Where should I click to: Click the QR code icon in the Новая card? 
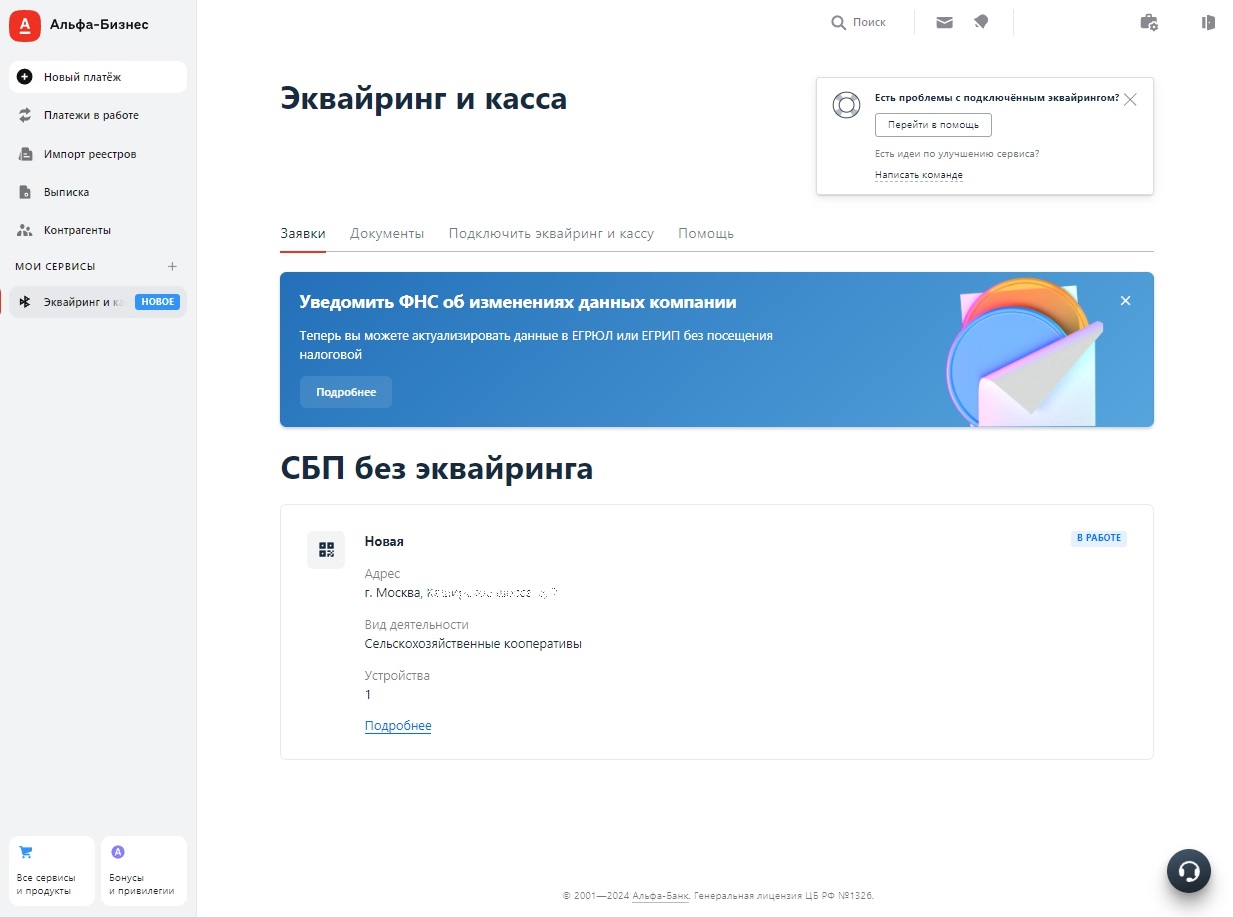(x=326, y=550)
